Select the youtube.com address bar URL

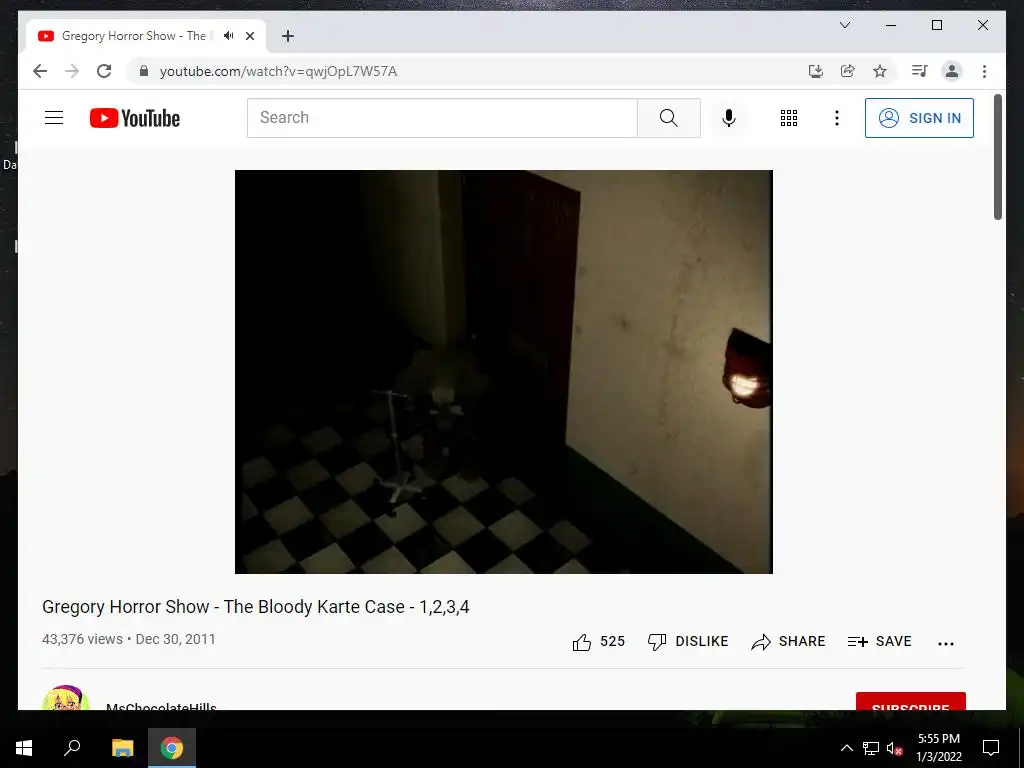tap(278, 71)
